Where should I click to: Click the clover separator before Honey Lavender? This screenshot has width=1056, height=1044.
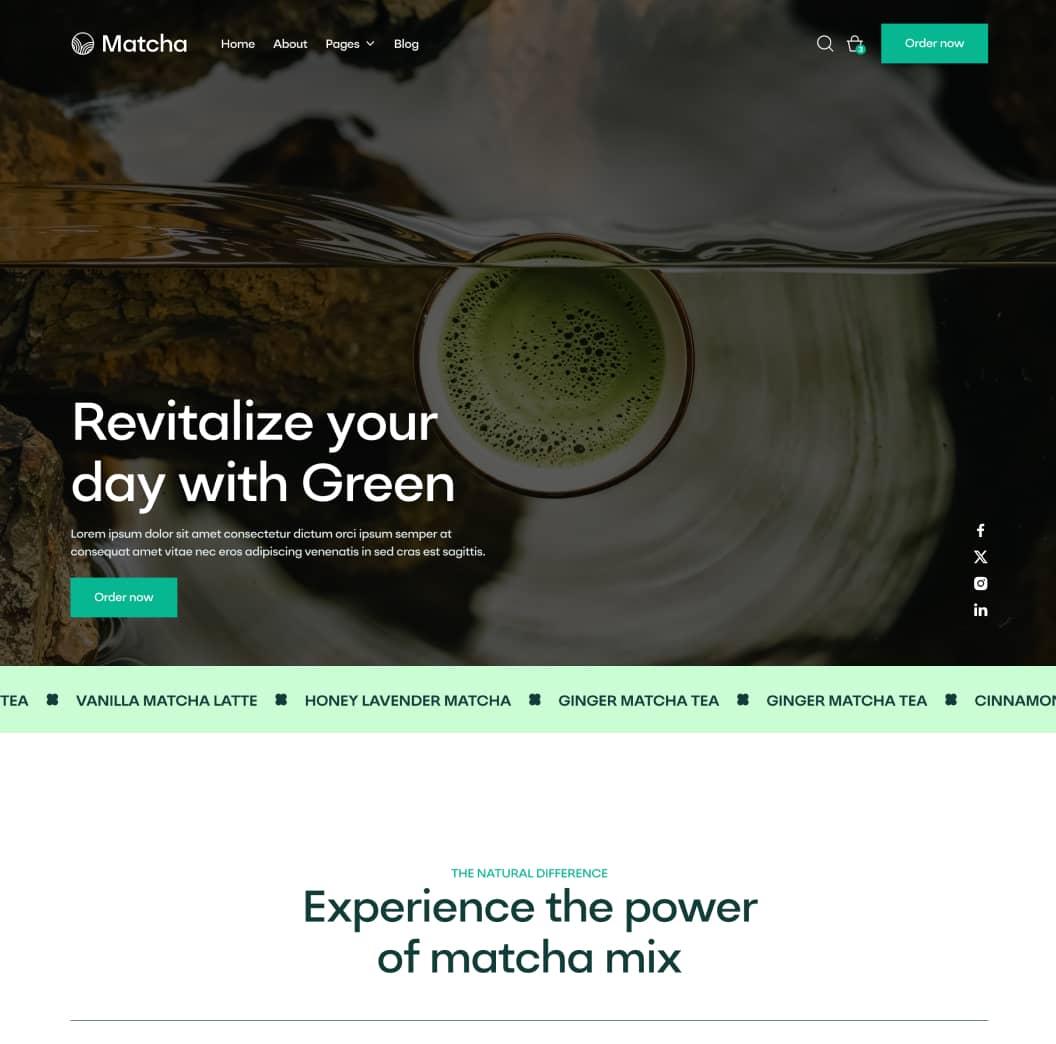coord(281,700)
